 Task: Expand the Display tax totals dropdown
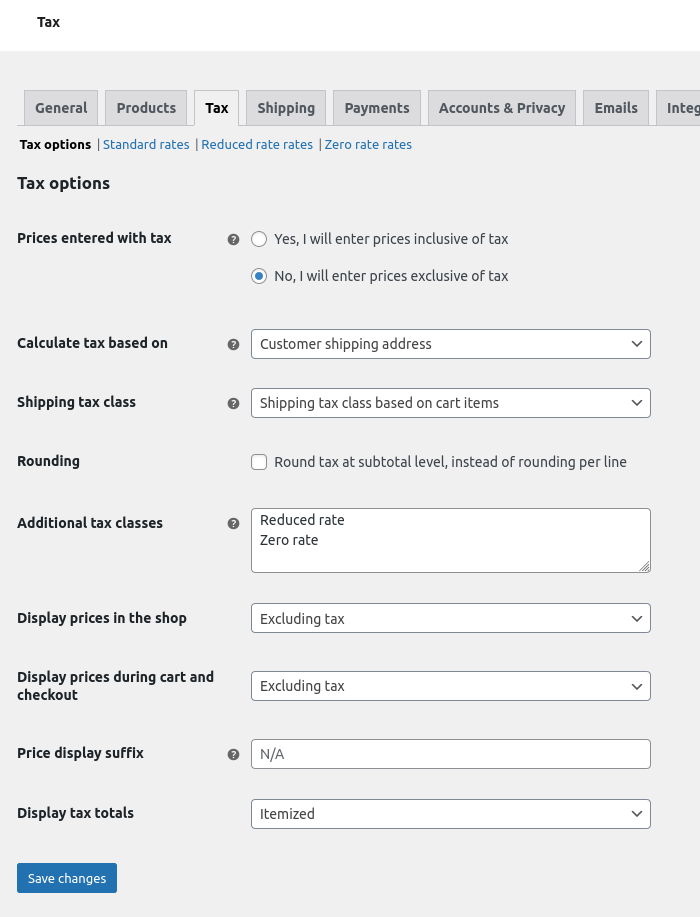[450, 814]
